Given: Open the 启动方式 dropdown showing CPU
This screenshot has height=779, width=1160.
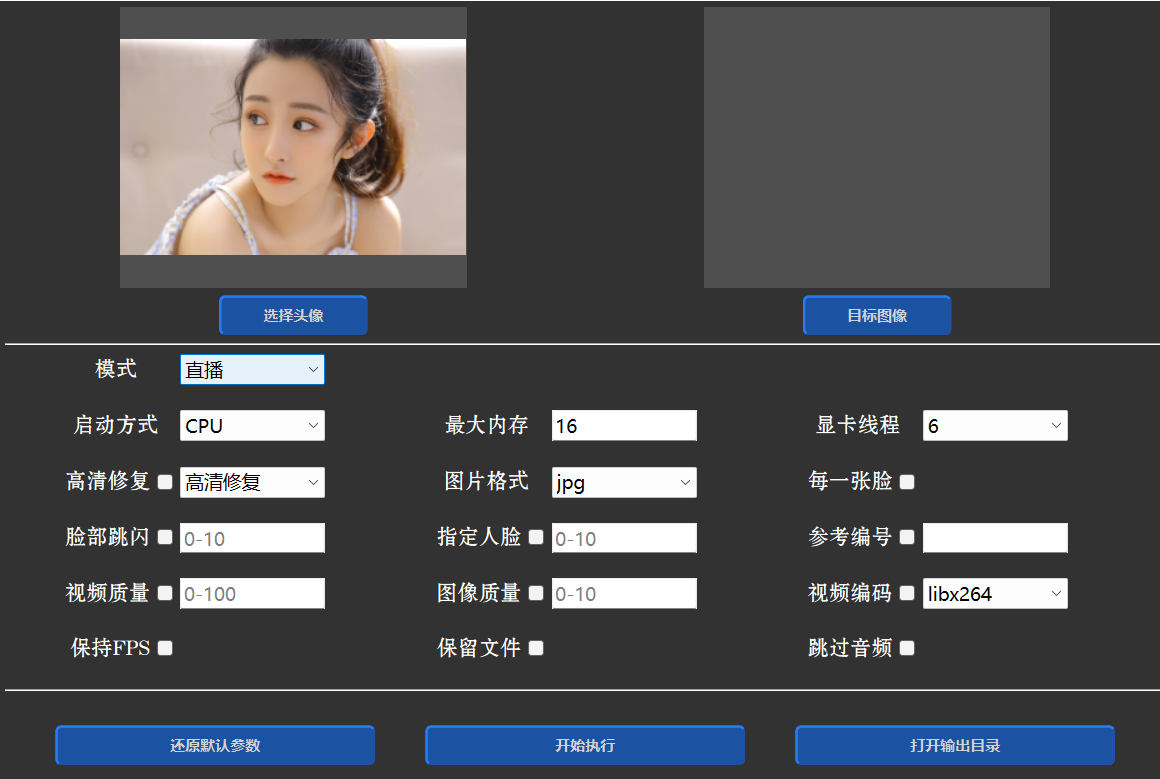Looking at the screenshot, I should [x=252, y=425].
